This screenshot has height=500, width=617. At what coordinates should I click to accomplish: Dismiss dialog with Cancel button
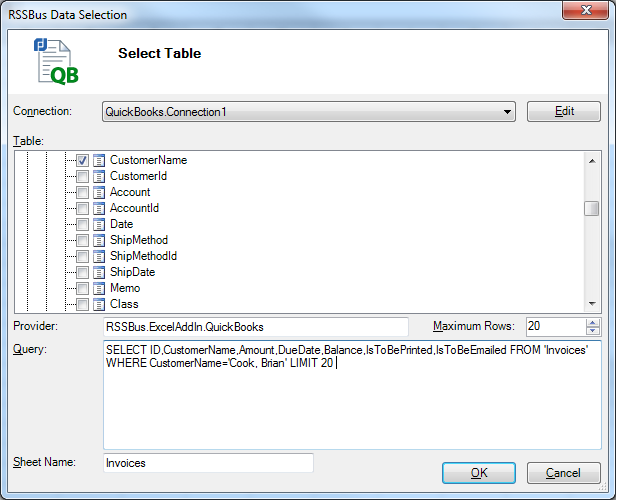(x=564, y=472)
